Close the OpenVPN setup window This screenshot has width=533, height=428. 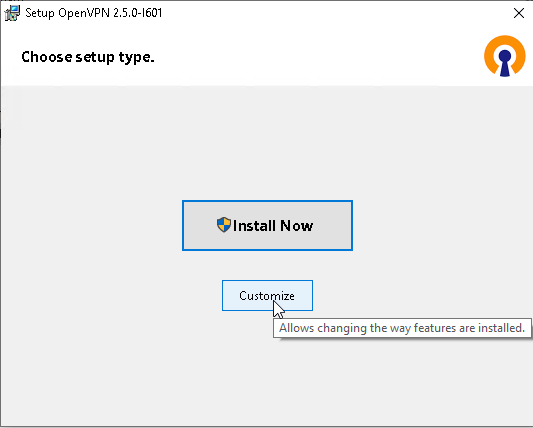pos(519,13)
